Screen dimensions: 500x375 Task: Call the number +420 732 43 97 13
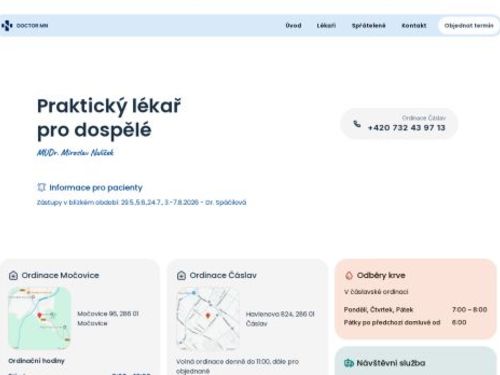[406, 128]
